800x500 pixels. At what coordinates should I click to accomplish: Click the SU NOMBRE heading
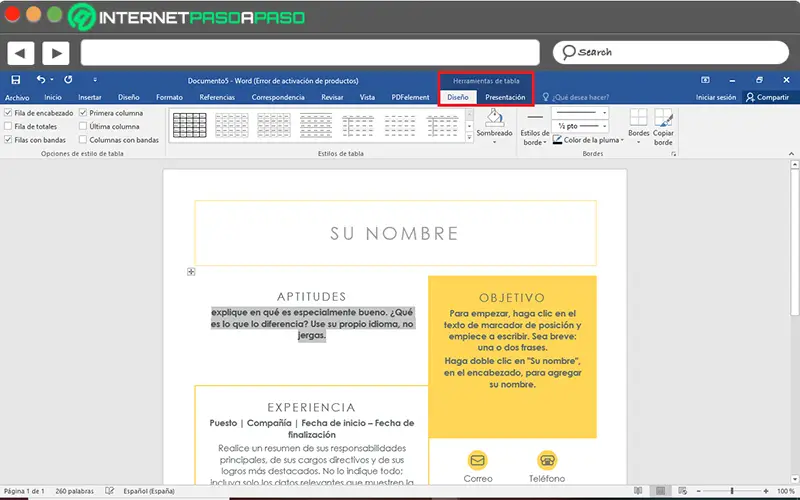point(395,234)
